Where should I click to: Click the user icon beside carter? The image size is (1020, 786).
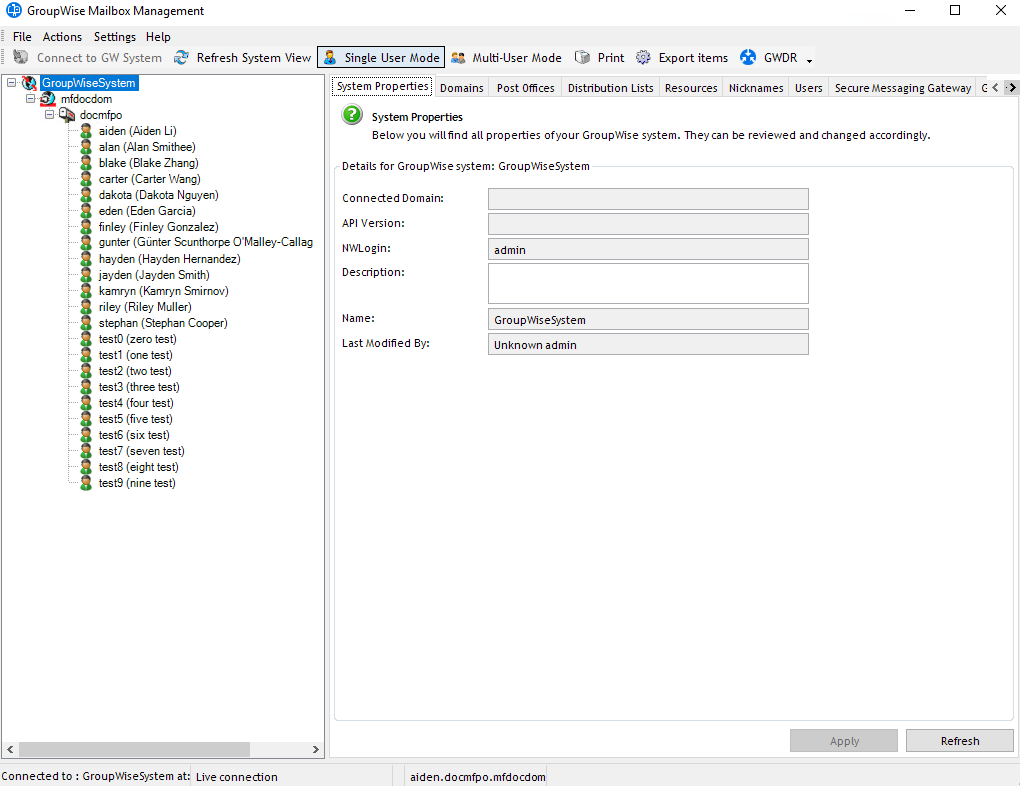[86, 179]
